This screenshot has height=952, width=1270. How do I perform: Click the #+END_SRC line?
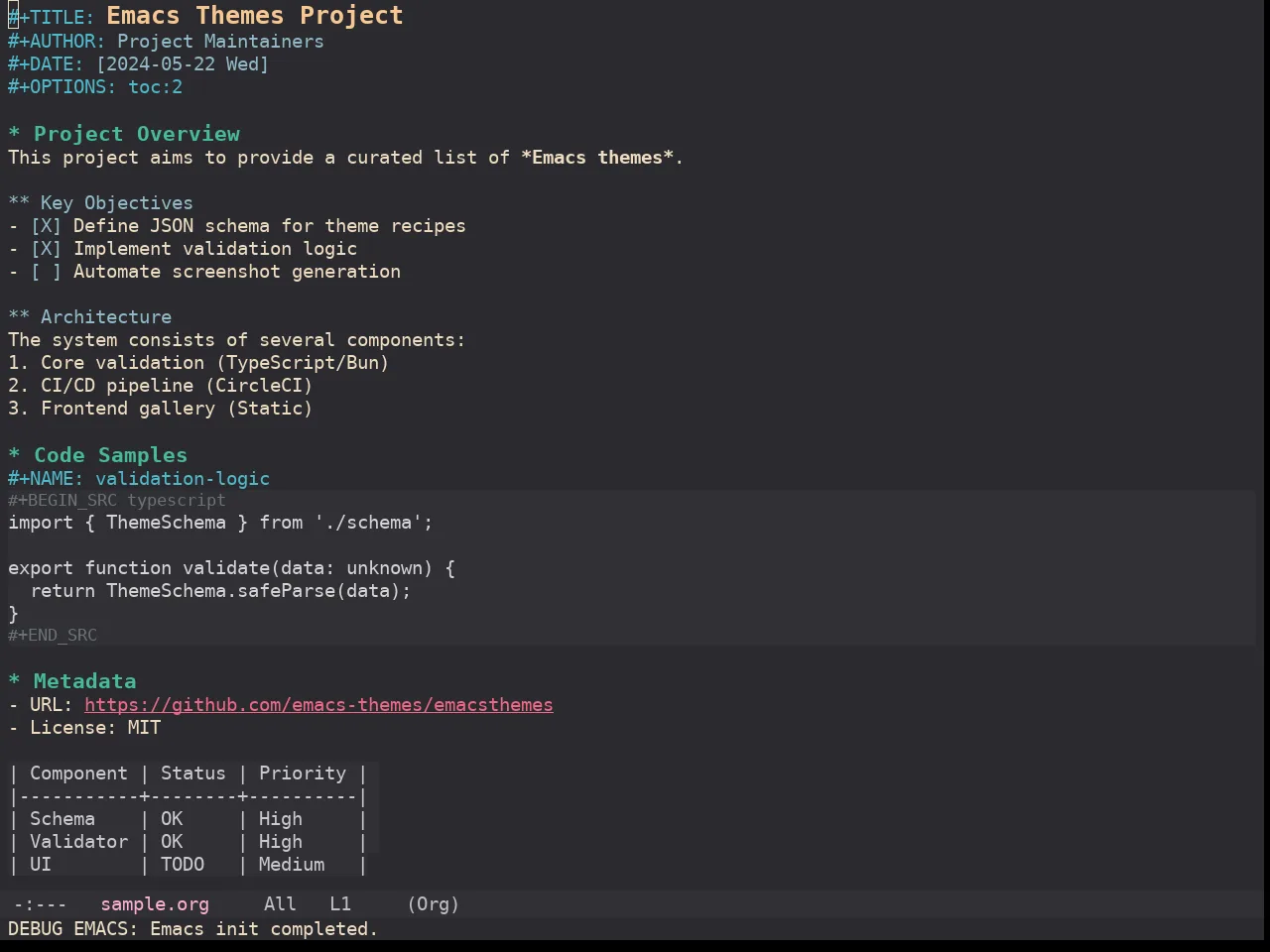[x=53, y=636]
